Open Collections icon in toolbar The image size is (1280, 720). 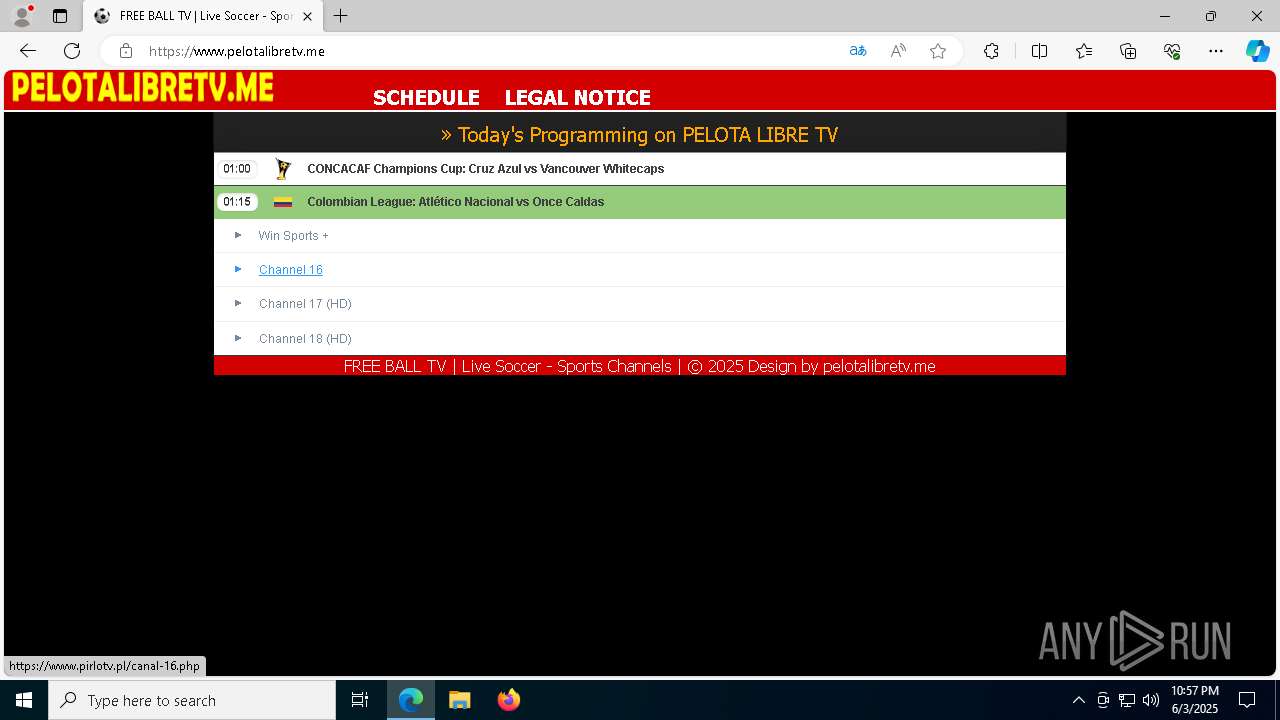click(1128, 51)
